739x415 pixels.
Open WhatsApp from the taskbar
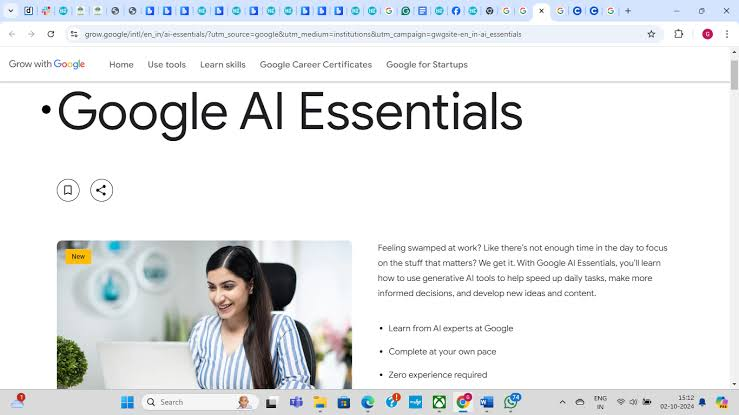click(511, 402)
